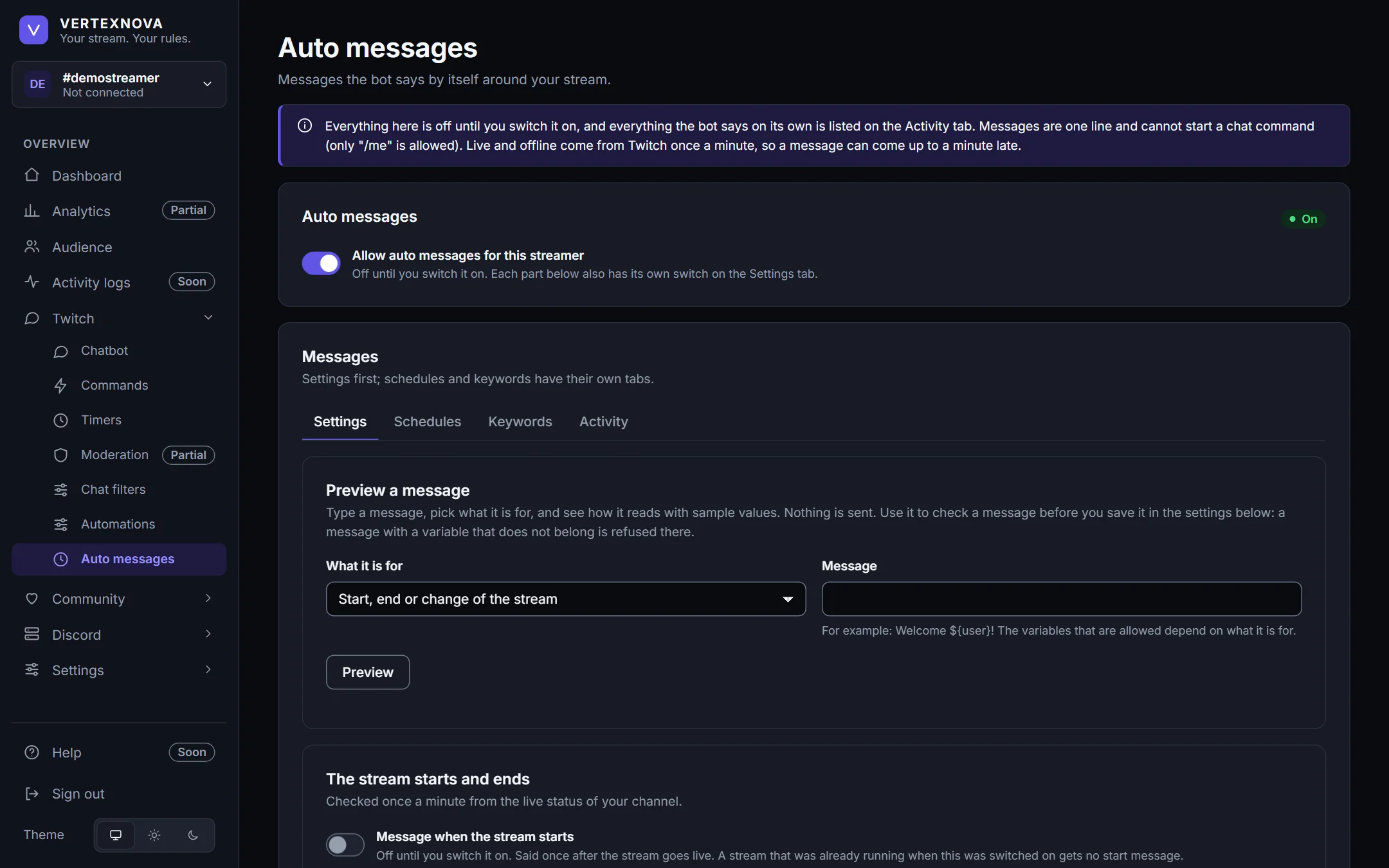Click the Preview button
This screenshot has height=868, width=1389.
368,673
